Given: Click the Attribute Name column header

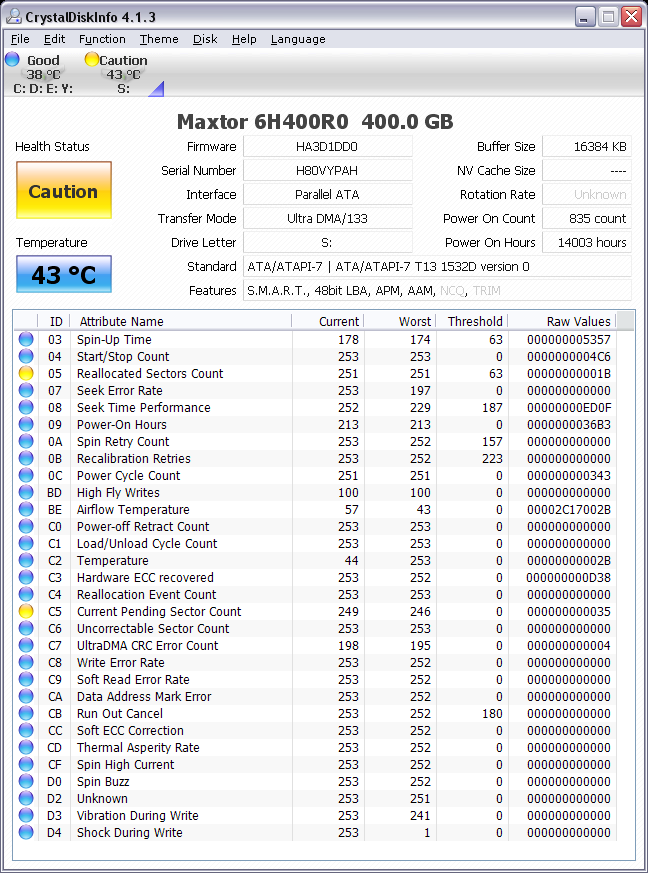Looking at the screenshot, I should tap(180, 321).
